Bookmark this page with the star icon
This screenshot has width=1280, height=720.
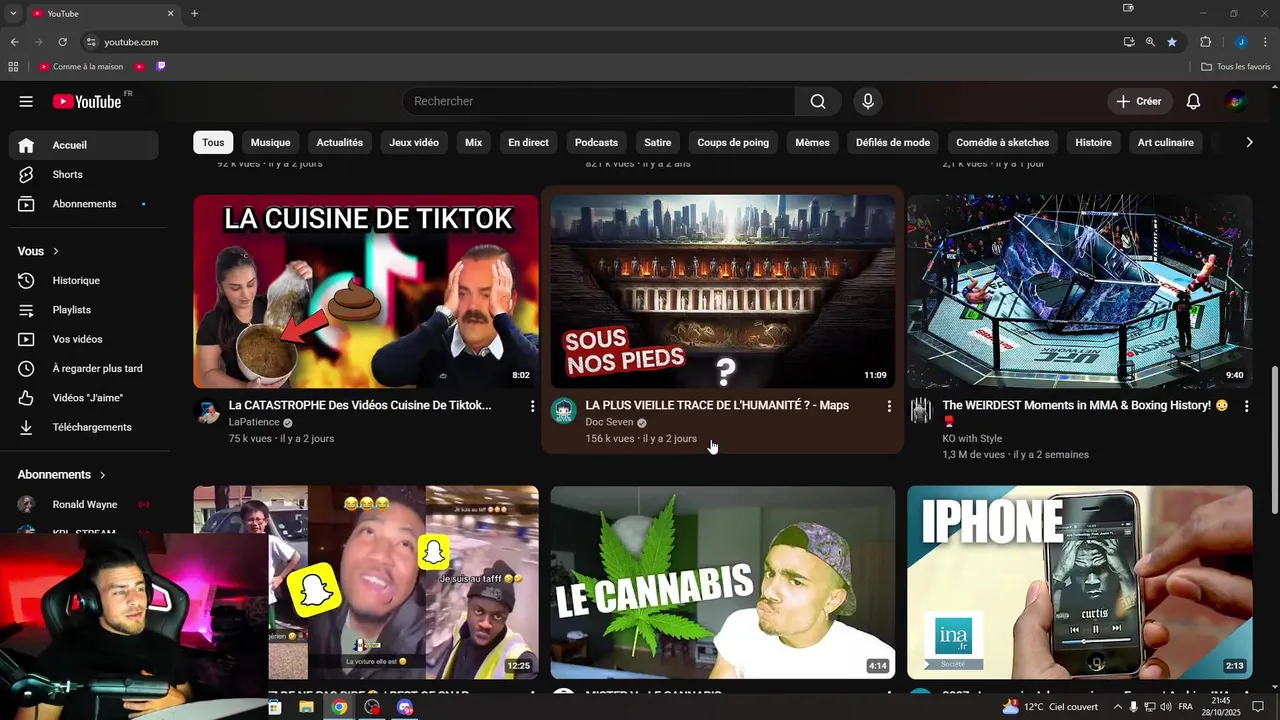1172,42
